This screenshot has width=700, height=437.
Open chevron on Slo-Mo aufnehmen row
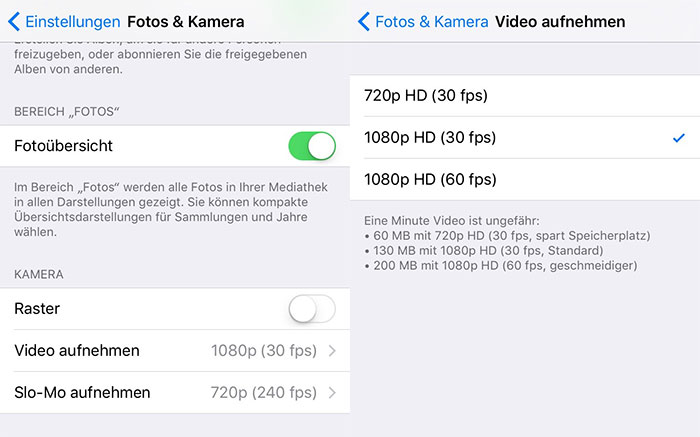[332, 393]
